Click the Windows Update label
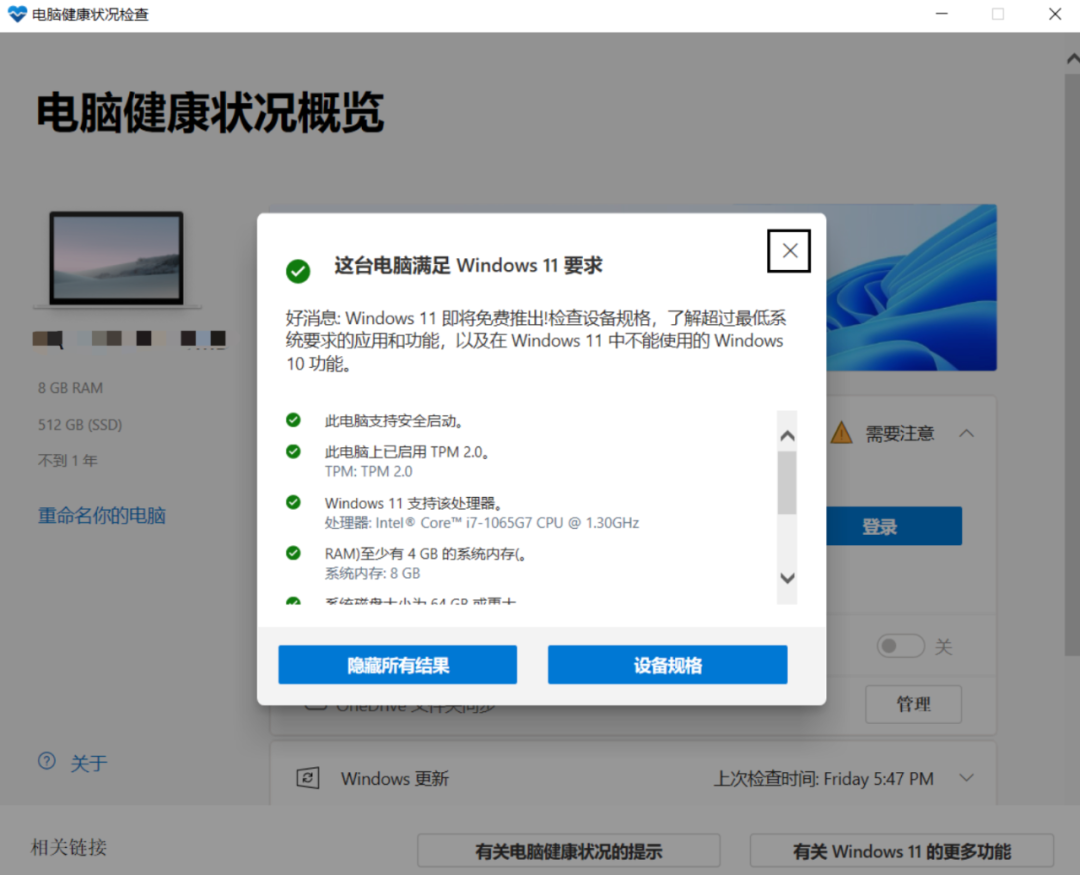Screen dimensions: 1080x875 pyautogui.click(x=395, y=779)
